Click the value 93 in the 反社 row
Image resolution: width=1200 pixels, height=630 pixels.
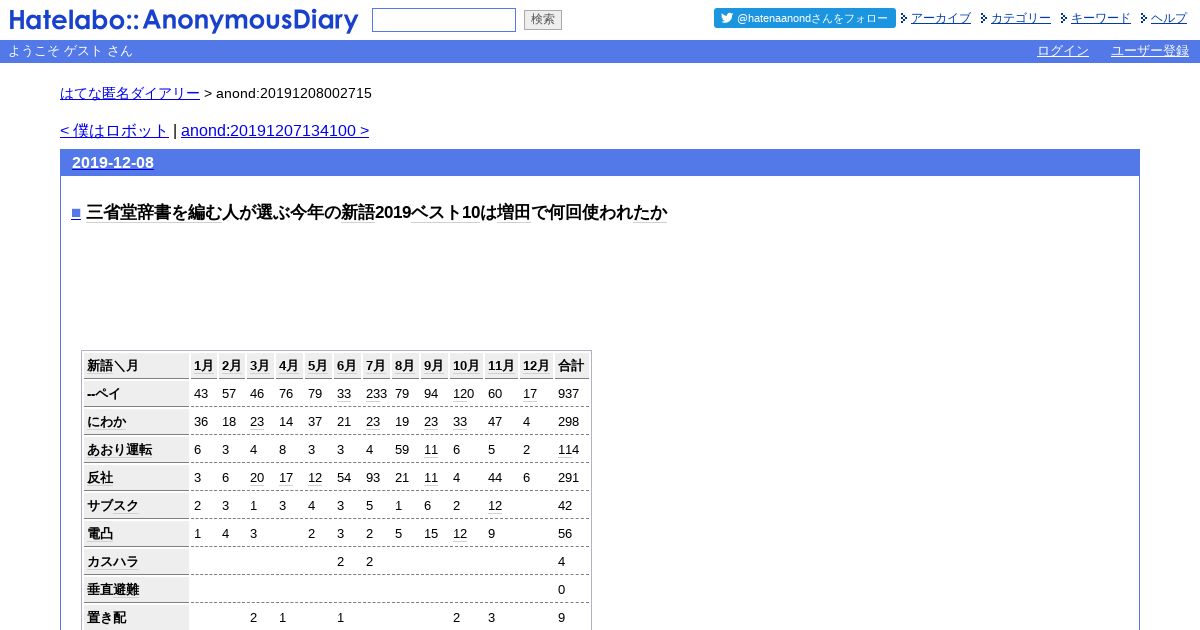[373, 478]
